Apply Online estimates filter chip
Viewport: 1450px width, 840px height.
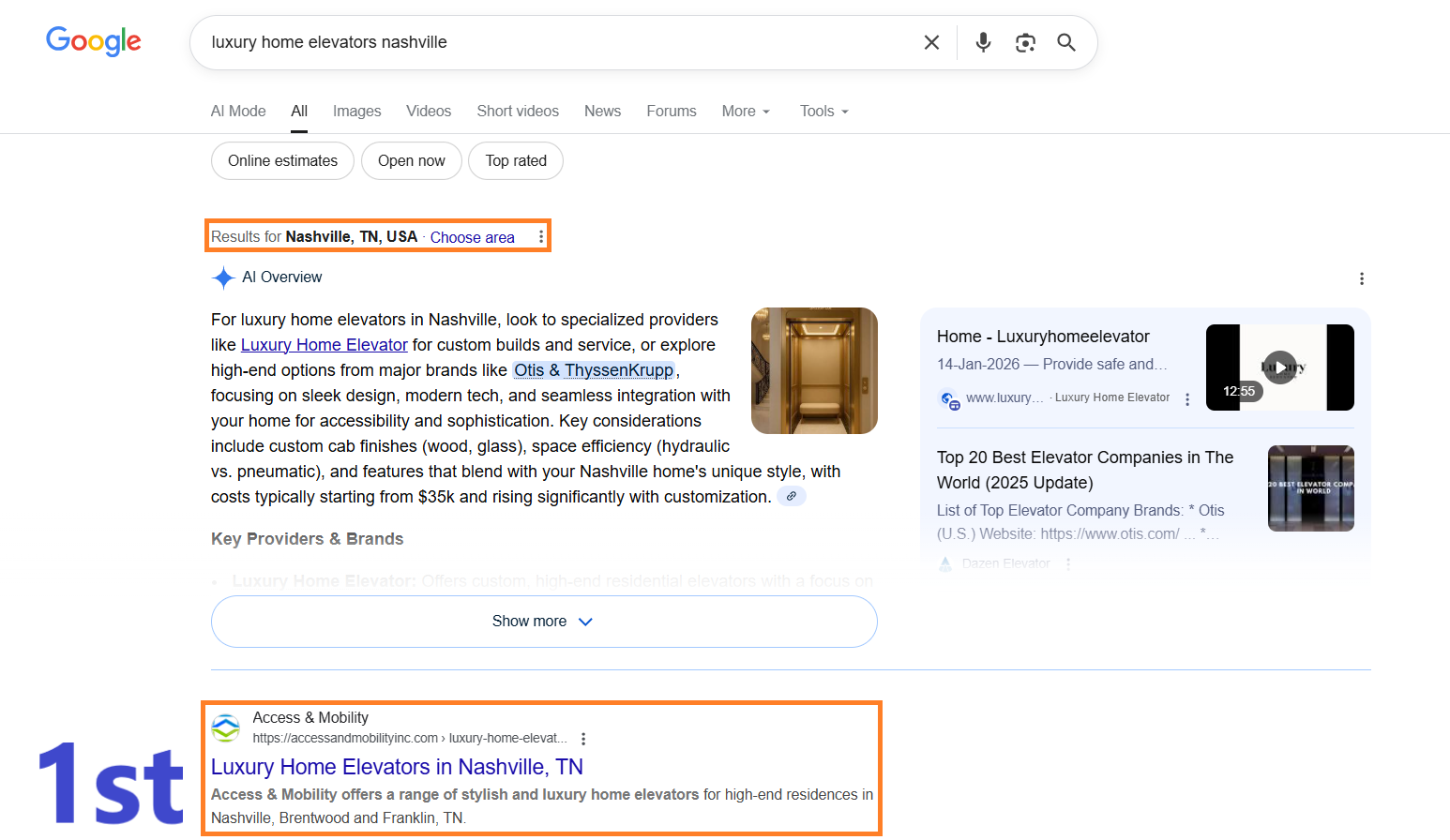point(282,160)
